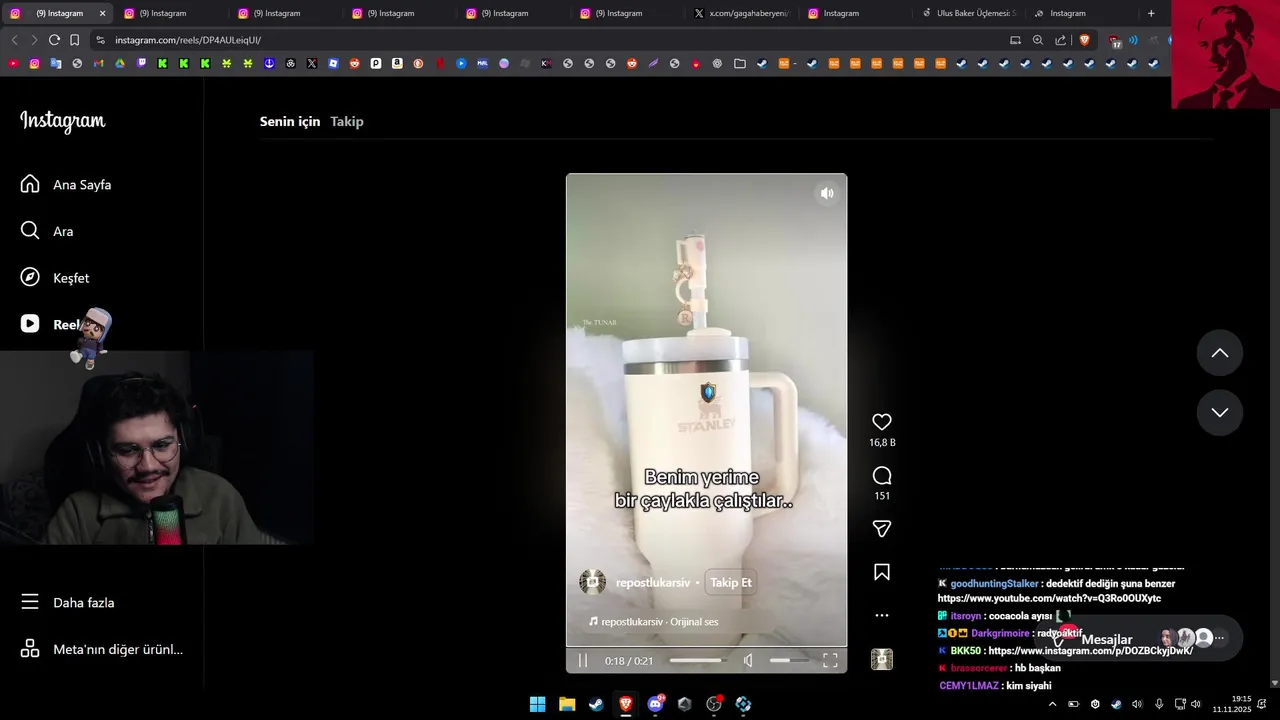Switch to x.com/gagahaberyeni tab
Screen dimensions: 1280x720
tap(742, 13)
